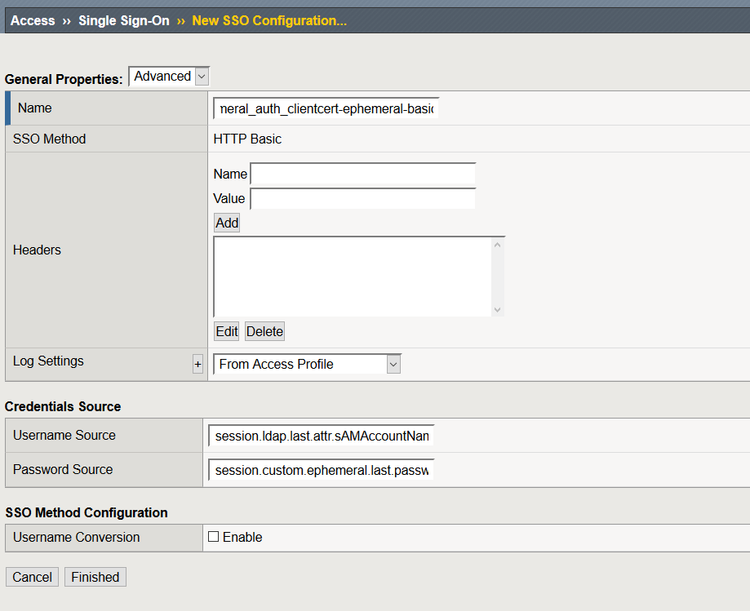Click New SSO Configuration breadcrumb title
This screenshot has height=611, width=750.
pyautogui.click(x=269, y=20)
